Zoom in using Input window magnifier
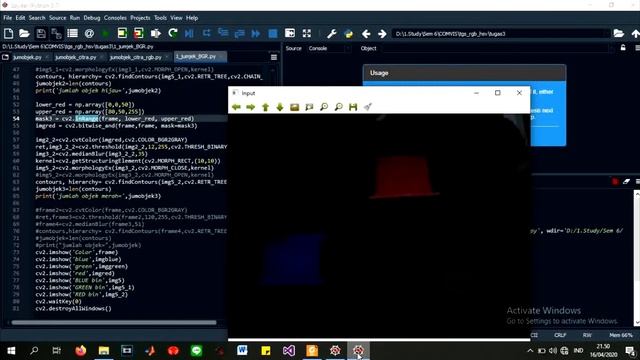640x360 pixels. (324, 107)
